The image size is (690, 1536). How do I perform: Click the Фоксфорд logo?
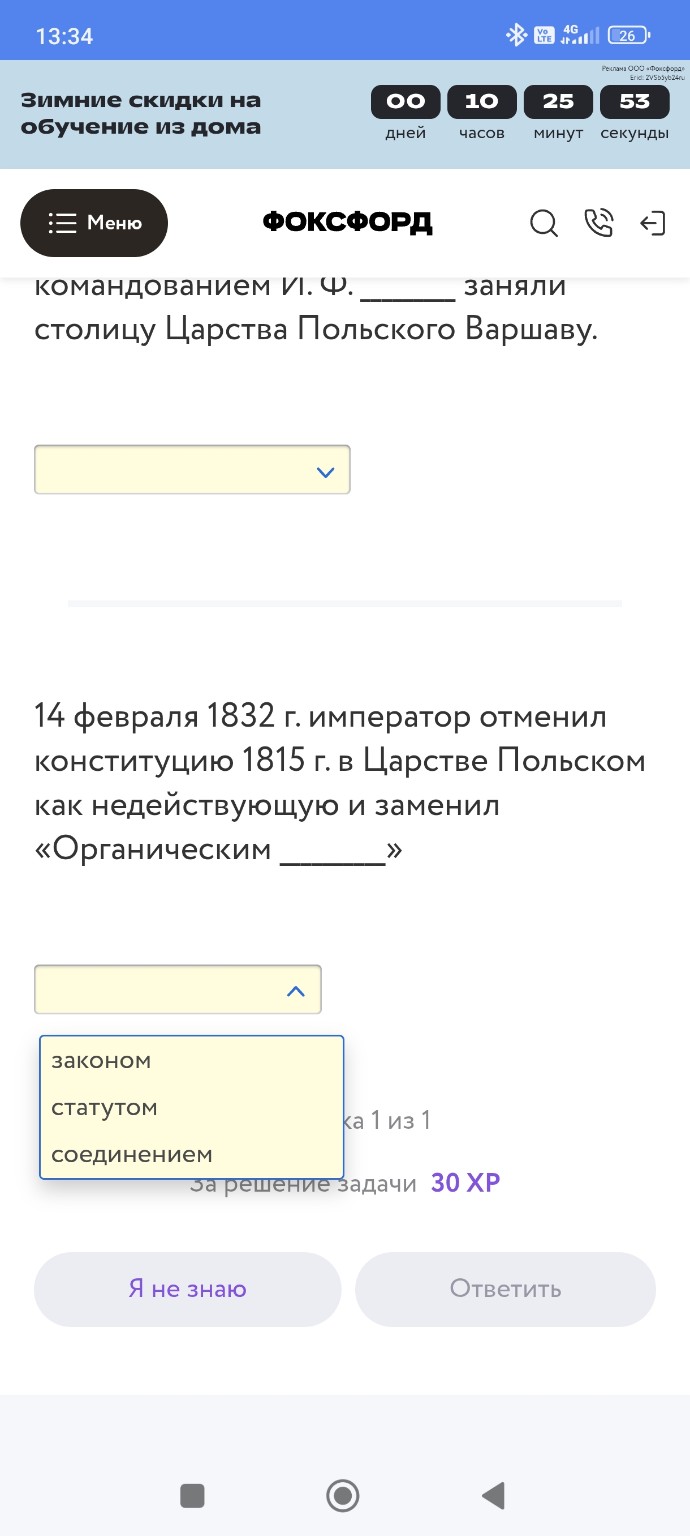pos(345,222)
